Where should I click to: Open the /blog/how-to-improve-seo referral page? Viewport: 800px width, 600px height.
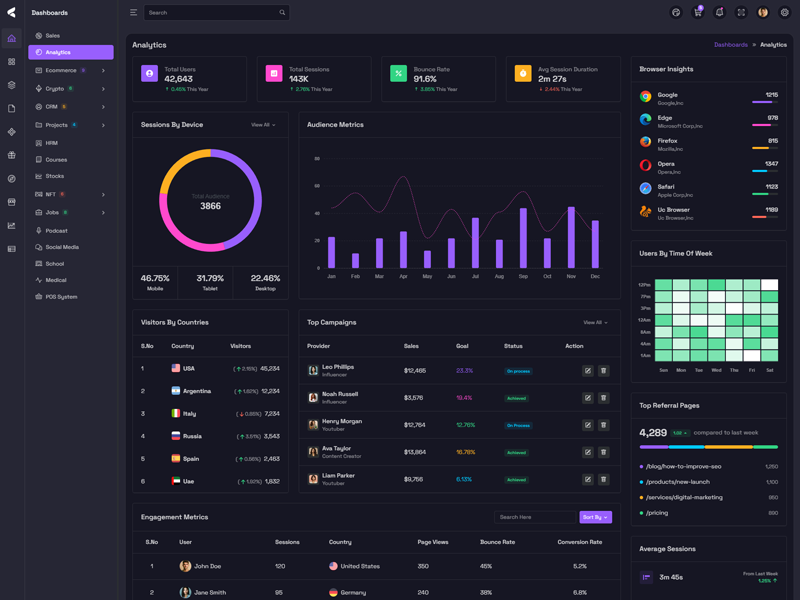tap(684, 466)
